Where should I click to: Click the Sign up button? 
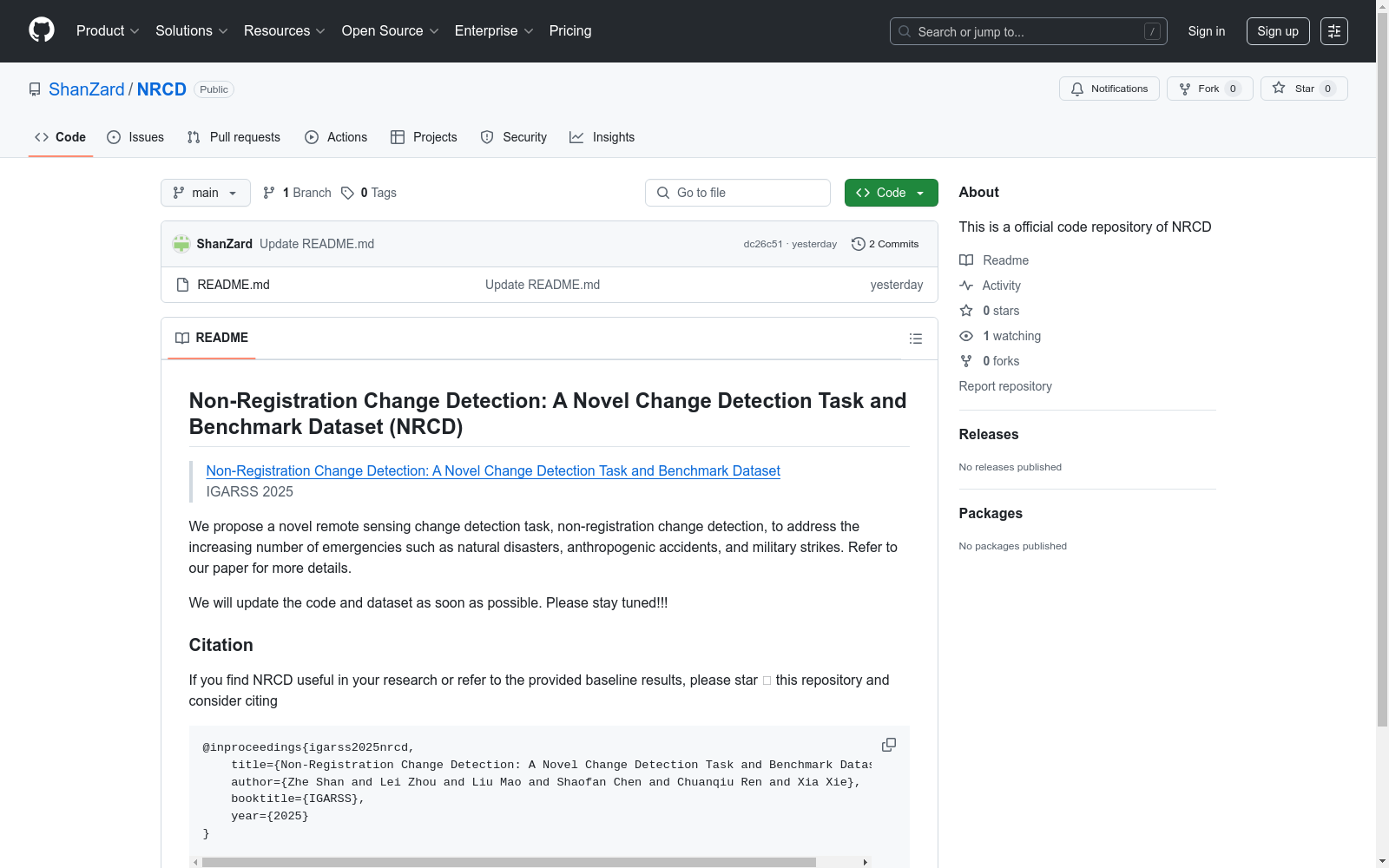pos(1278,31)
